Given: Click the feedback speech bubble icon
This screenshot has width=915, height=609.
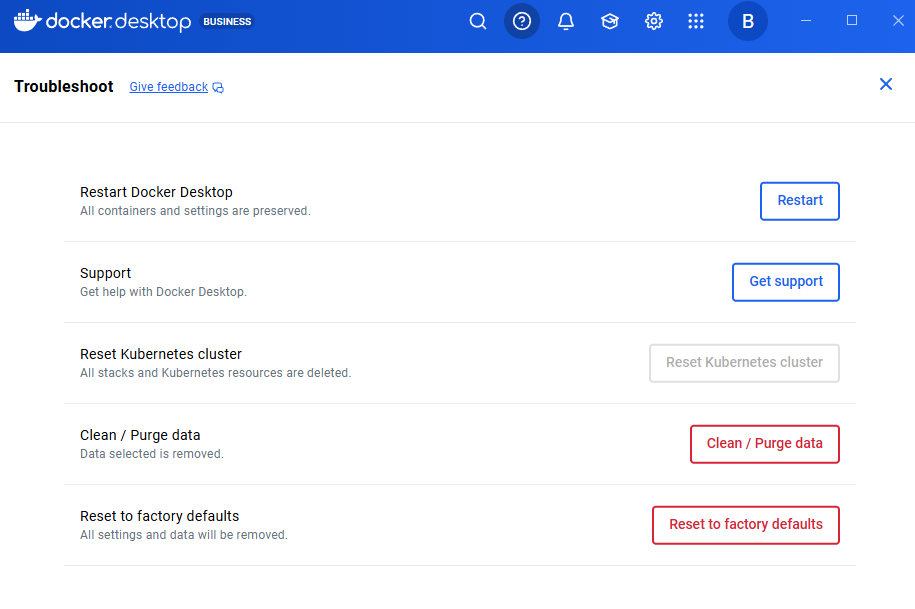Looking at the screenshot, I should coord(218,88).
